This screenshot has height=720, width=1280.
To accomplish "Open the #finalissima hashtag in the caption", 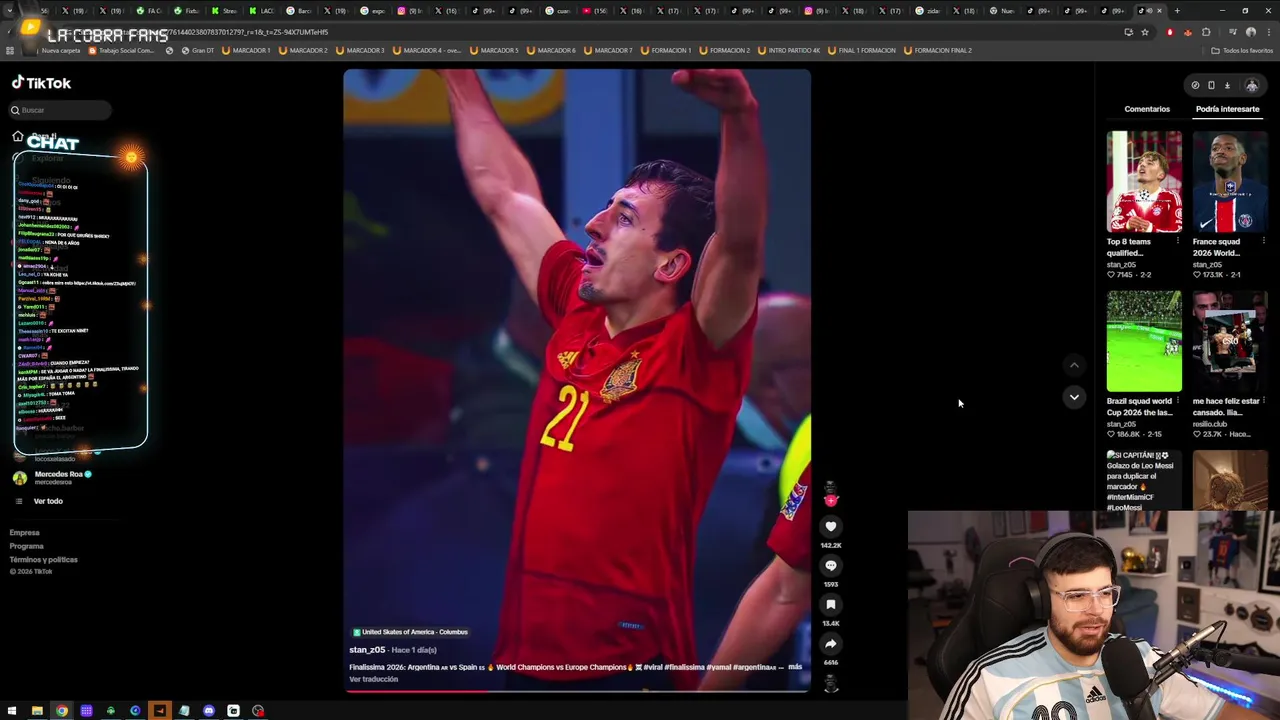I will pos(685,667).
